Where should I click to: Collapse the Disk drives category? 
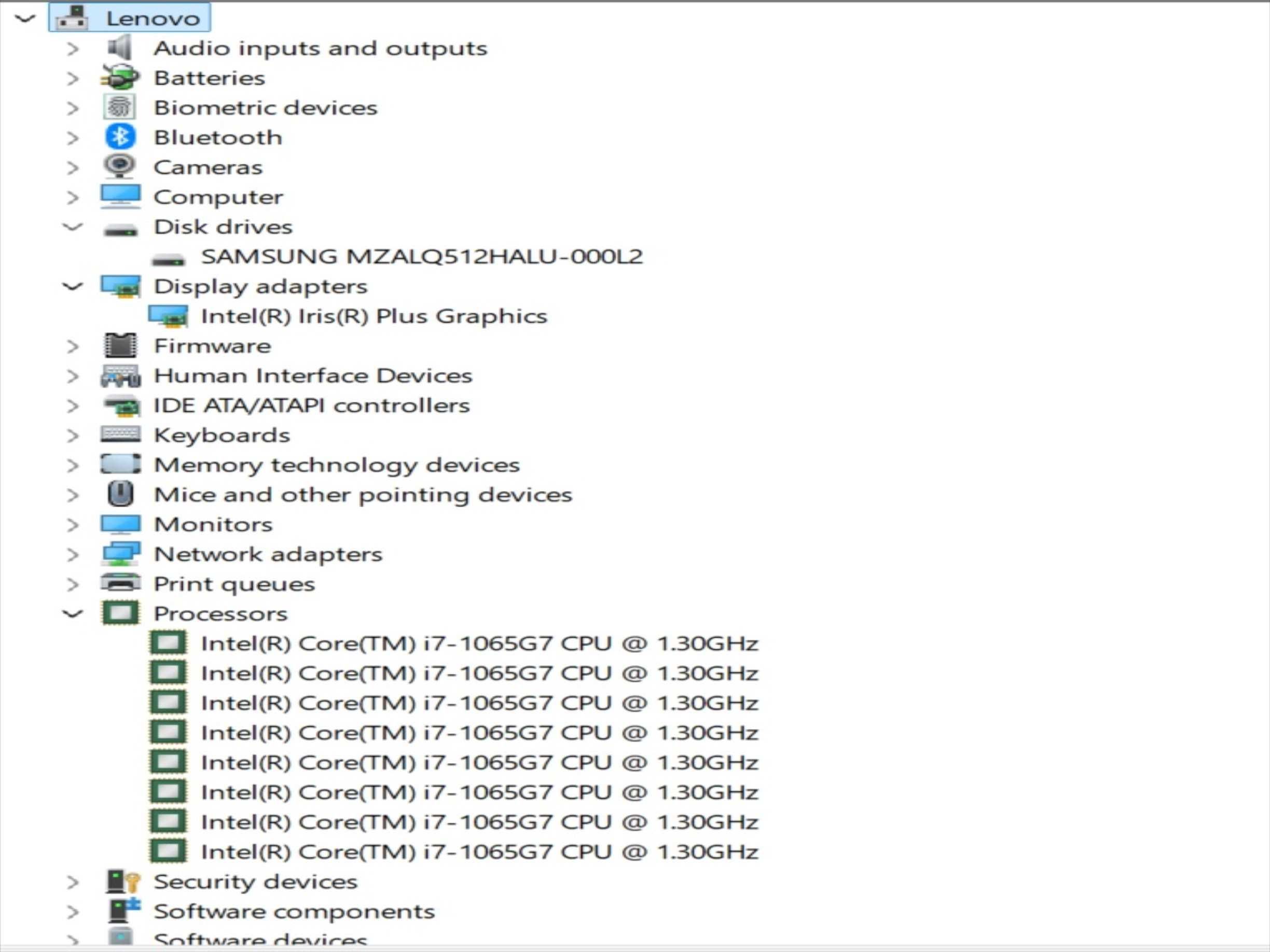point(72,227)
